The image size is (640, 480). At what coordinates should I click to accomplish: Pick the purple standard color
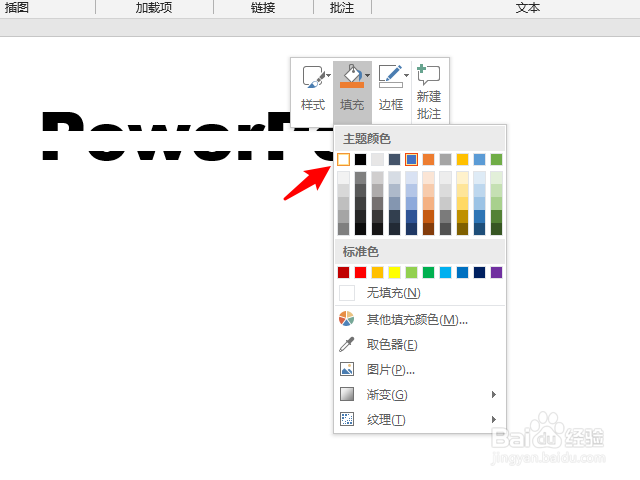coord(496,272)
